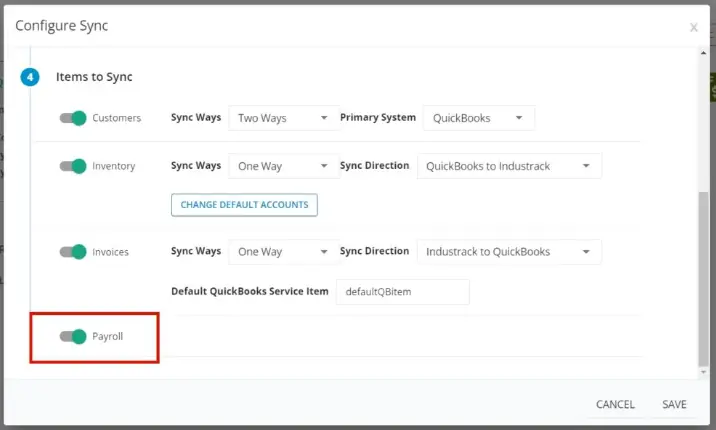Open Customers Sync Ways dropdown showing Two Ways
Screen dimensions: 716x430
coord(284,118)
